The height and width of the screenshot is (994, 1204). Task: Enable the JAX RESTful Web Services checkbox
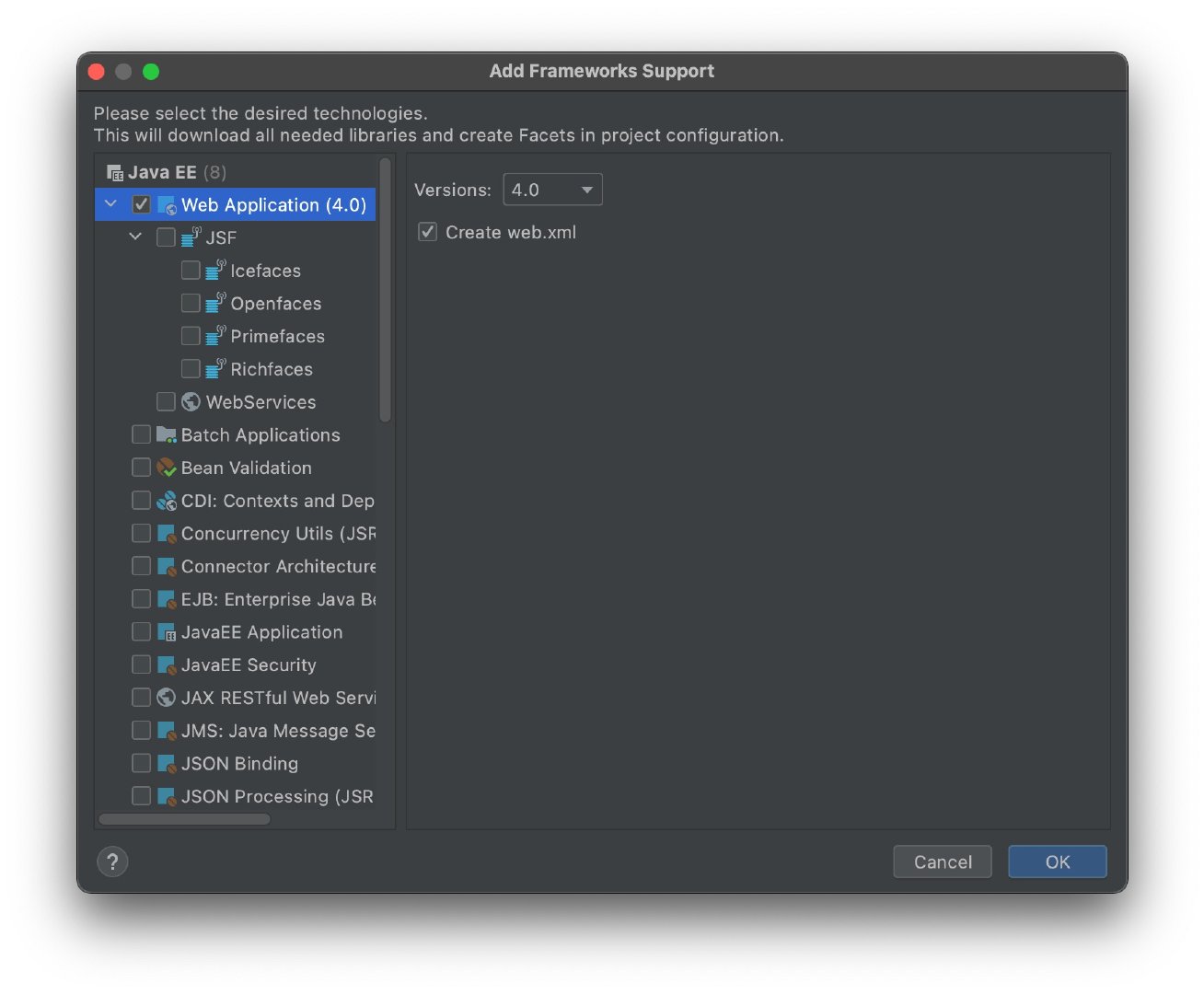tap(141, 698)
